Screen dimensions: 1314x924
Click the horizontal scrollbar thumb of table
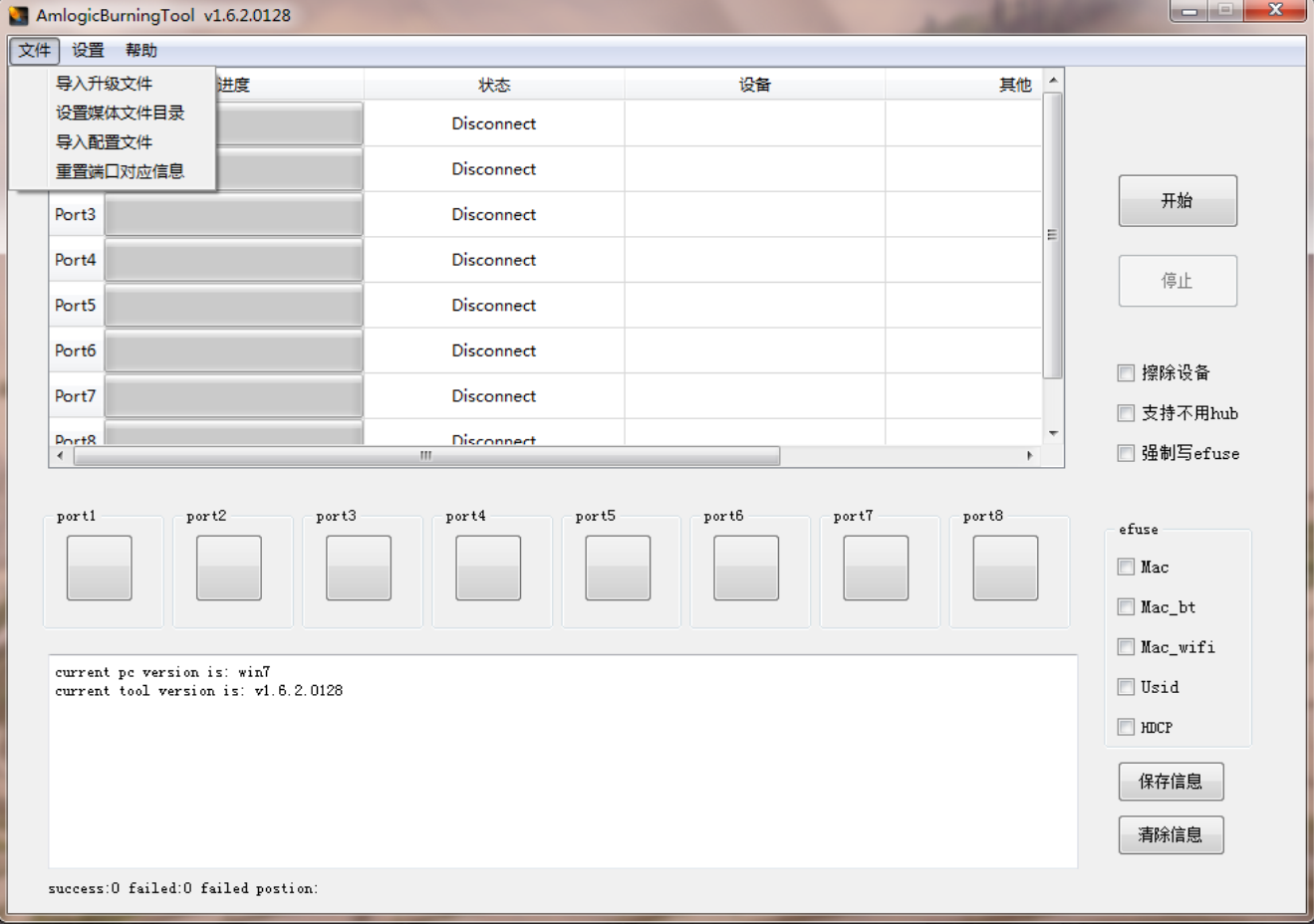[x=426, y=456]
